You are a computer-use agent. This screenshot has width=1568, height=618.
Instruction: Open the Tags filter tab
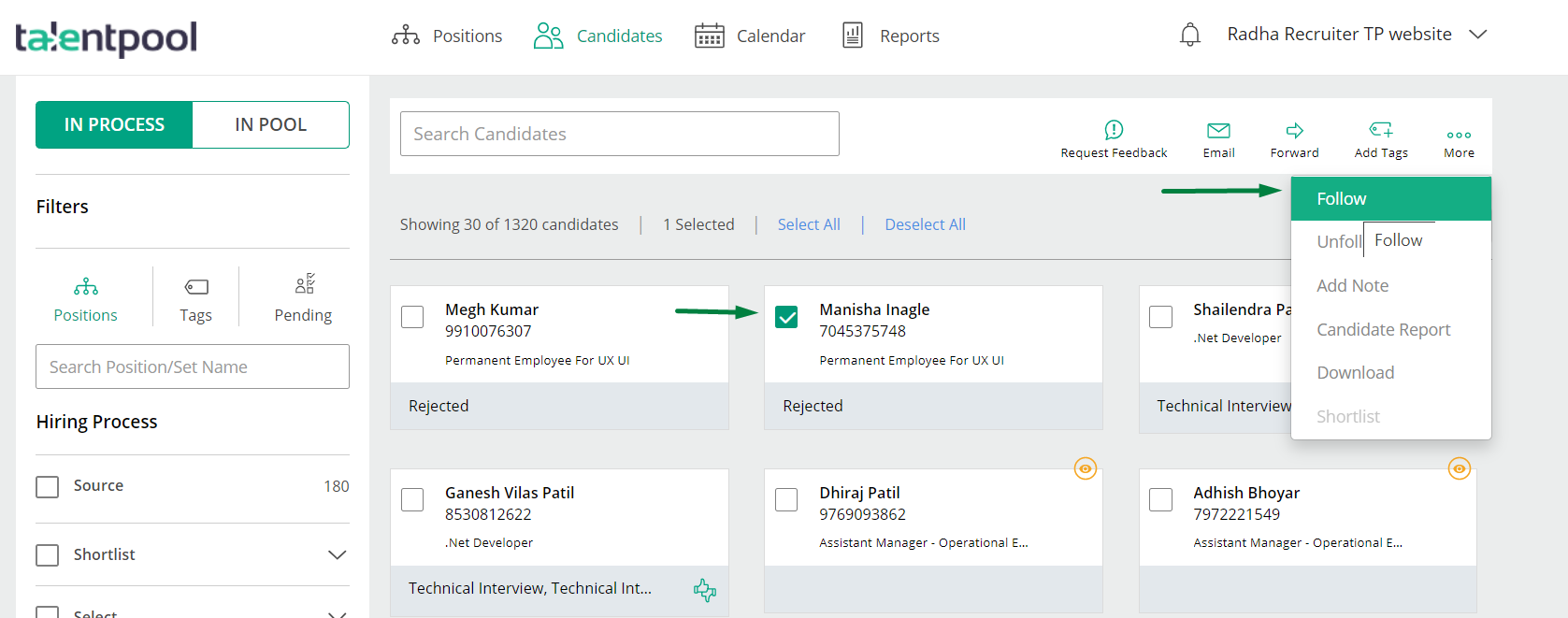tap(195, 297)
